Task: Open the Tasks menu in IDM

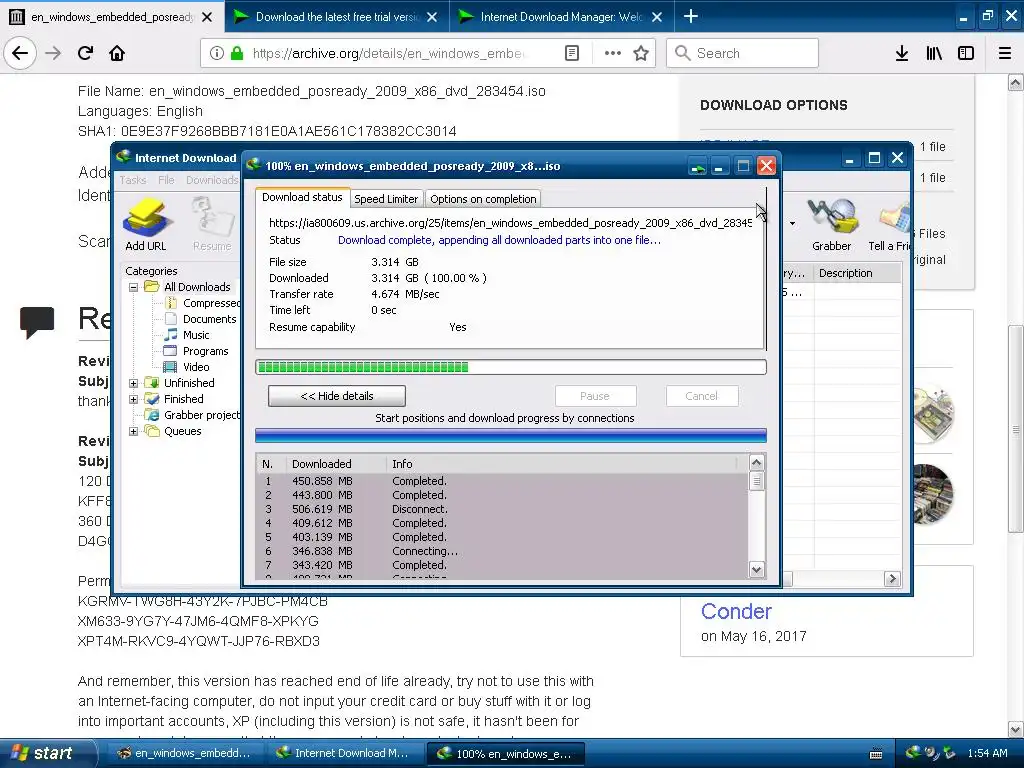Action: [x=133, y=180]
